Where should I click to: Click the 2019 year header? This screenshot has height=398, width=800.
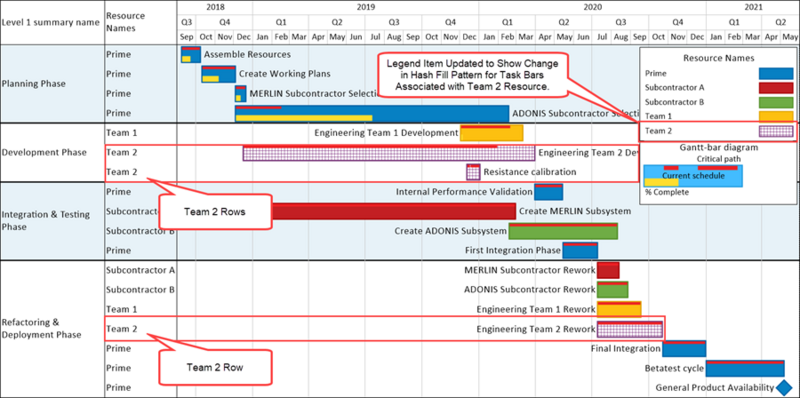point(365,7)
